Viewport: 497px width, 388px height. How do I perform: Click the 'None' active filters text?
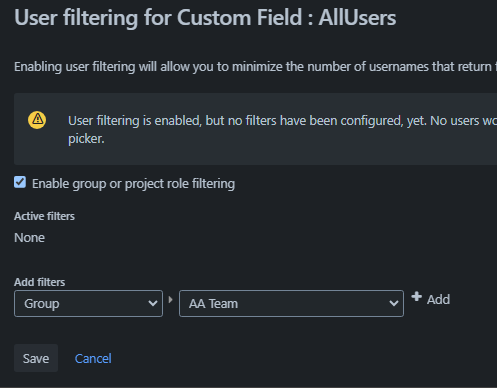[x=29, y=238]
